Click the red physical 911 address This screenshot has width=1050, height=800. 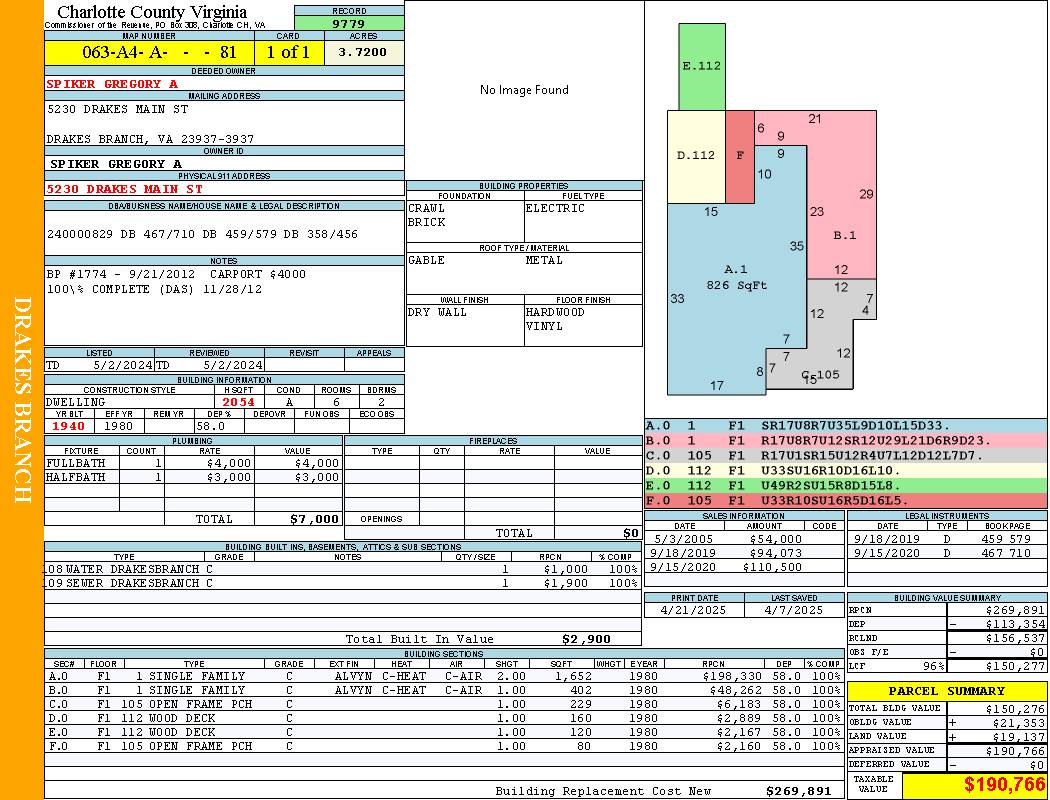coord(125,189)
